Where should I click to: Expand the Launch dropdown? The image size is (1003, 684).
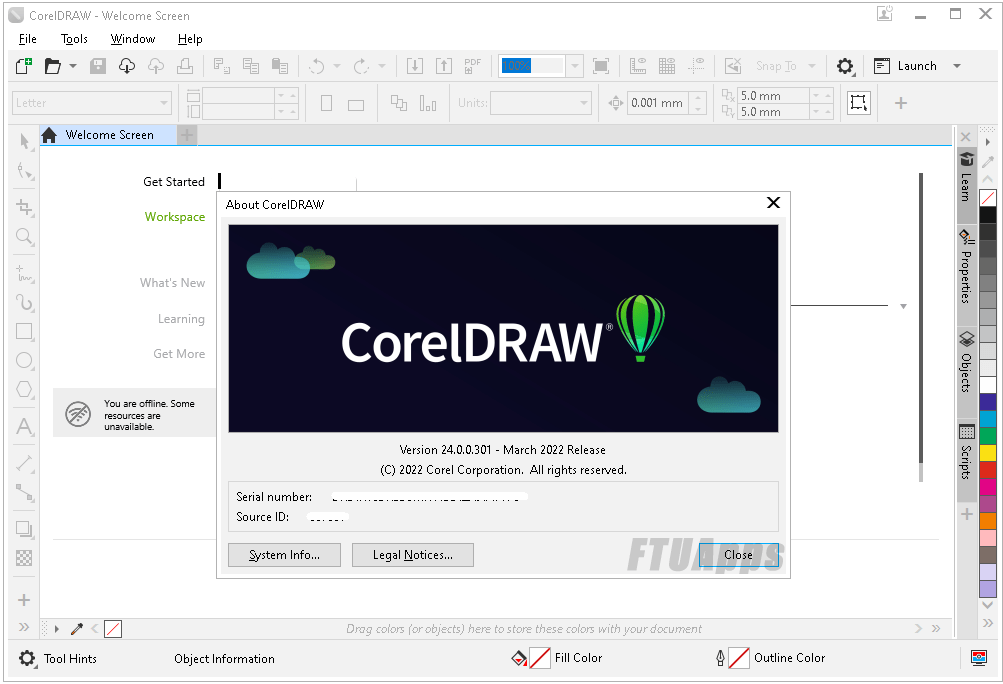pyautogui.click(x=957, y=66)
